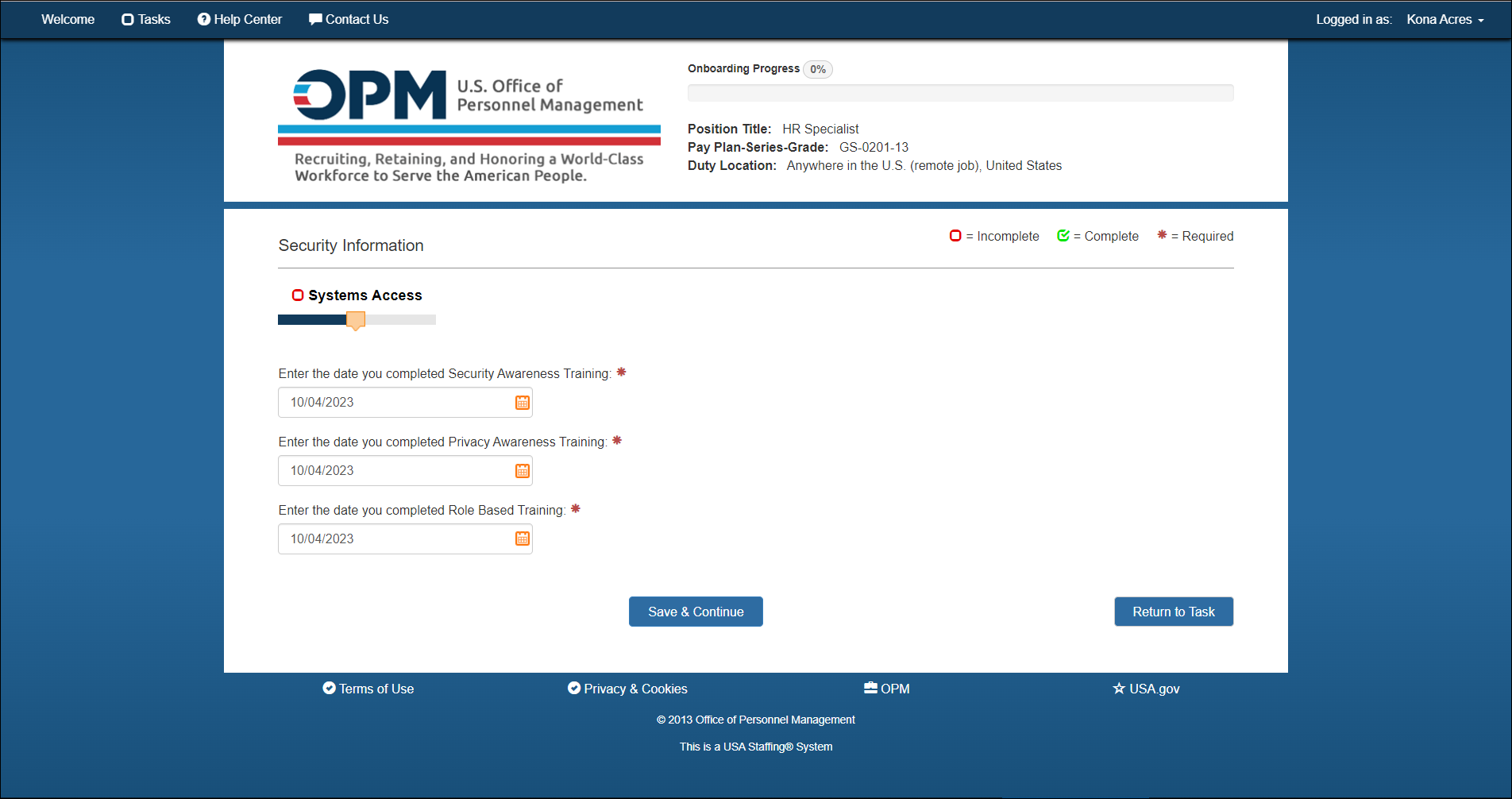Click the 'This is a USA Staffing System' text
Screen dimensions: 1512x799
point(756,747)
